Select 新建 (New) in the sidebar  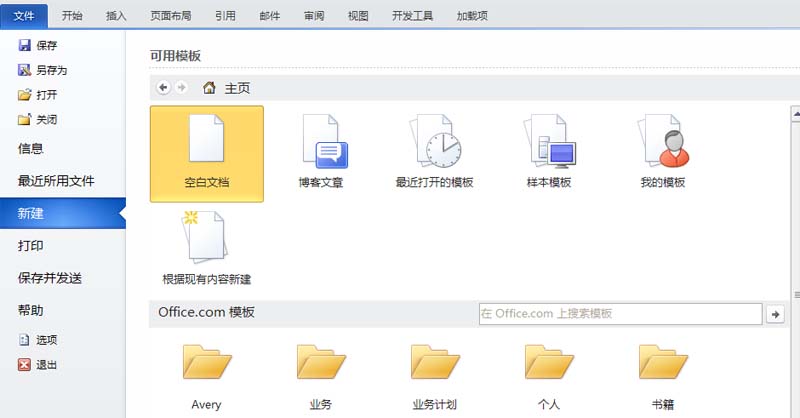(x=63, y=213)
